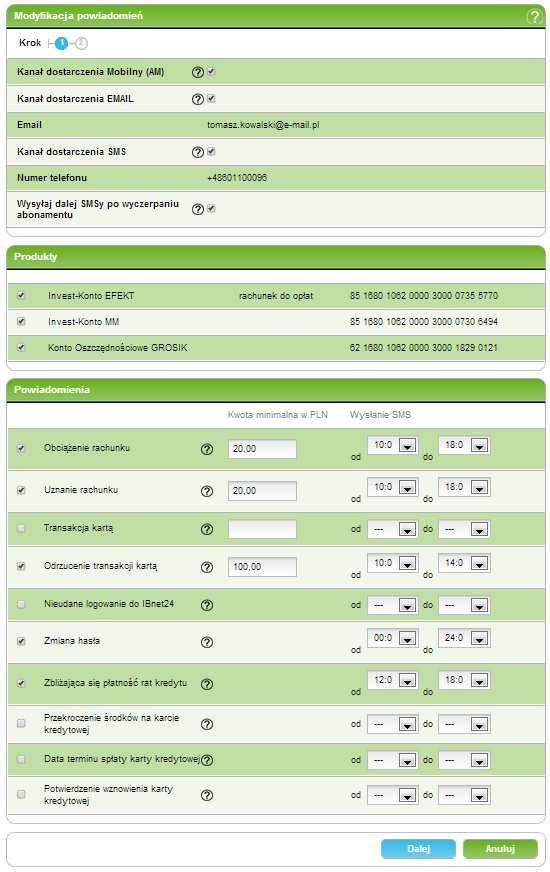Screen dimensions: 550x872
Task: Enable the Transakcja kartą notification checkbox
Action: tap(21, 528)
